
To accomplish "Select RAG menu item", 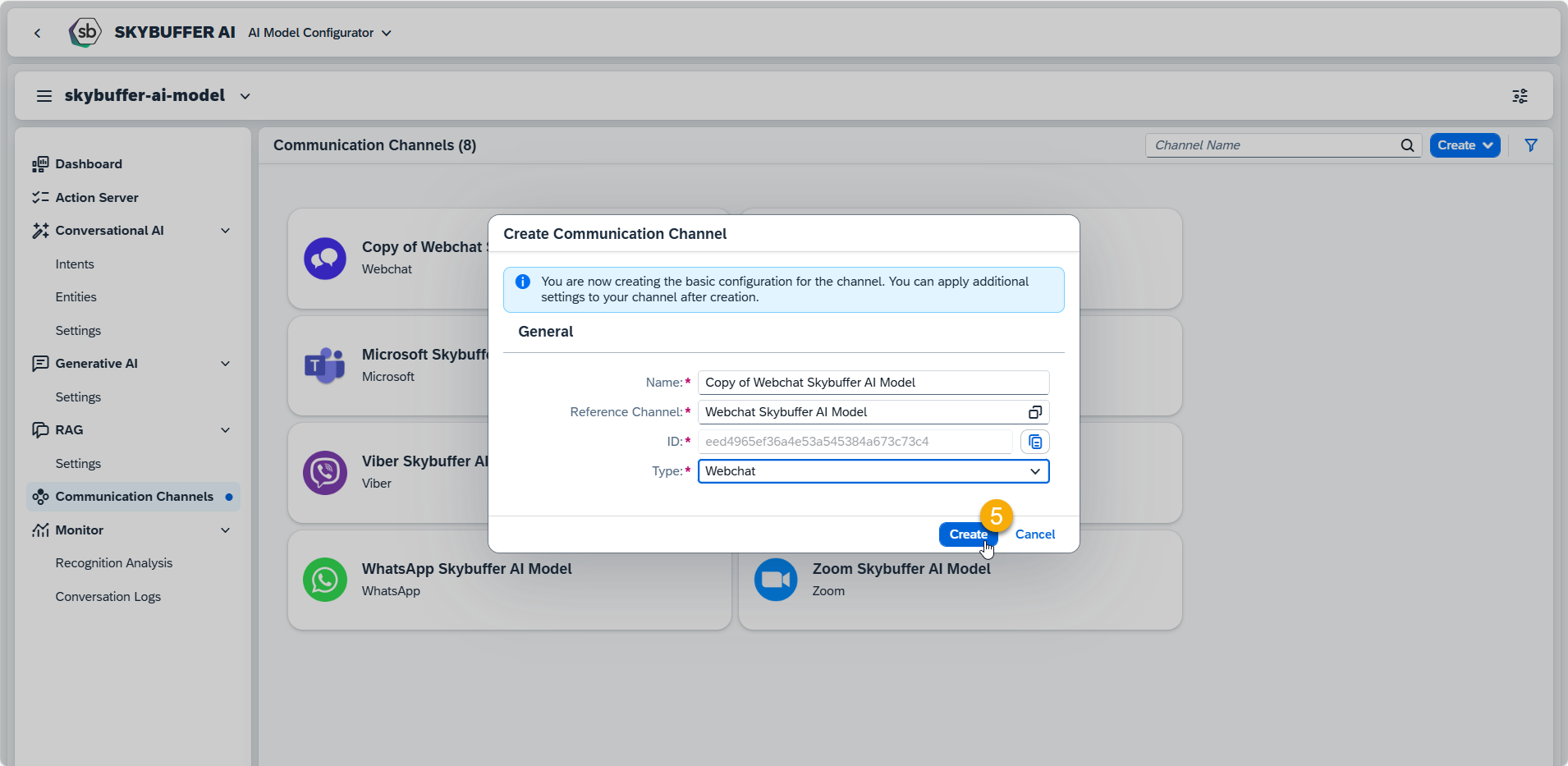I will click(69, 430).
